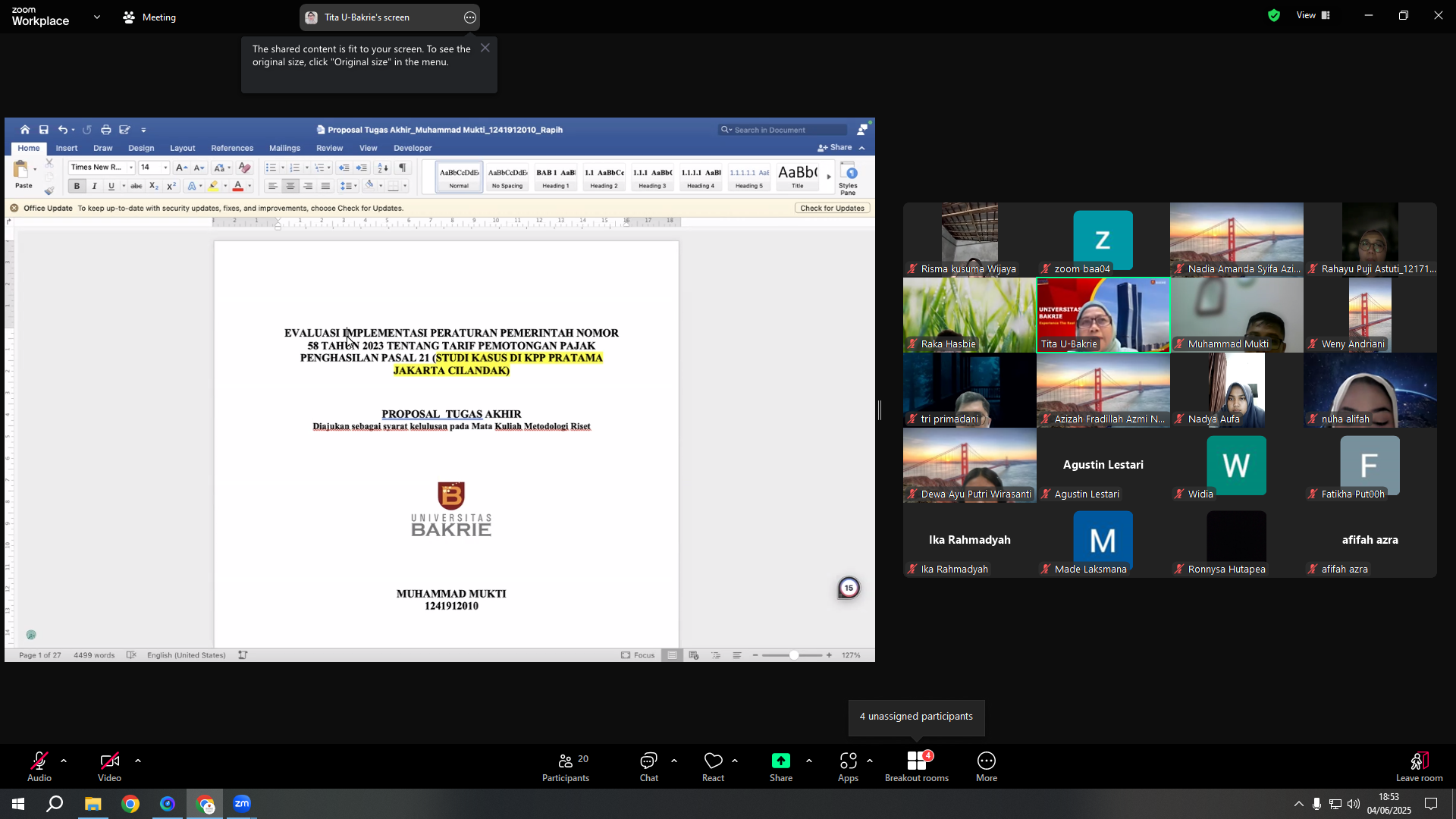Expand reaction options arrow beside React
1456x819 pixels.
coord(735,761)
